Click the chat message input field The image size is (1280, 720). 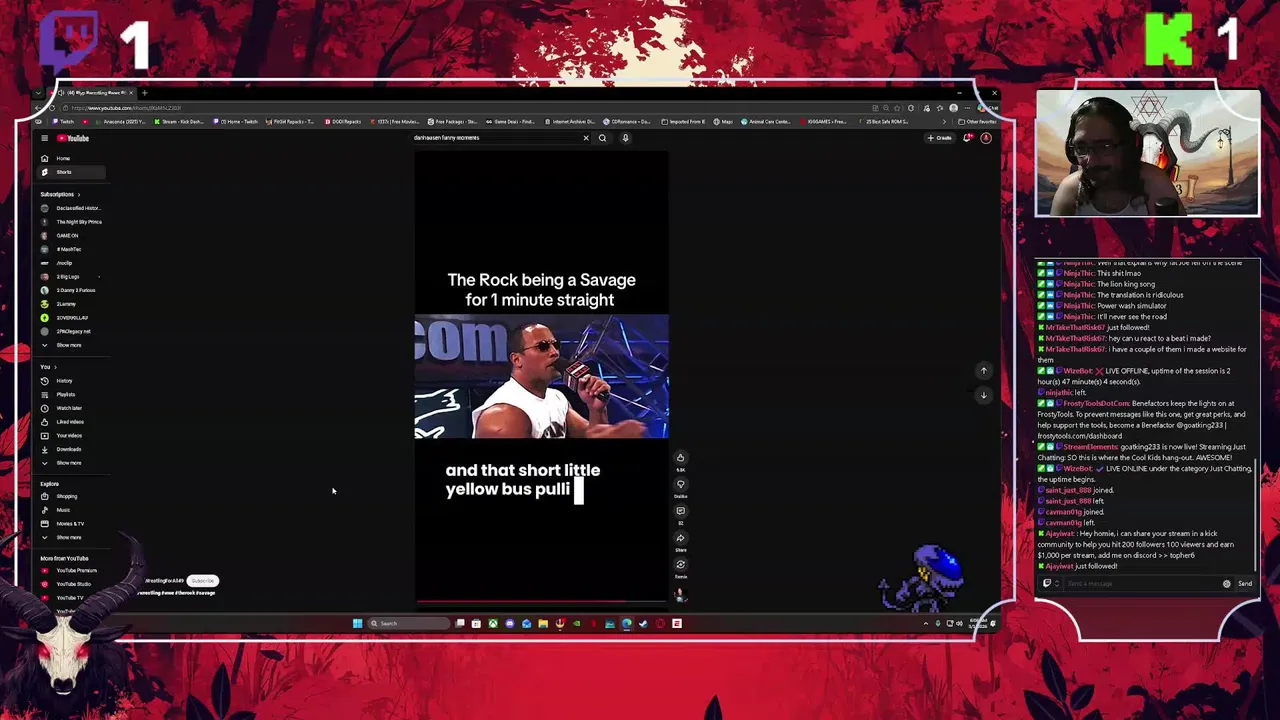point(1141,584)
